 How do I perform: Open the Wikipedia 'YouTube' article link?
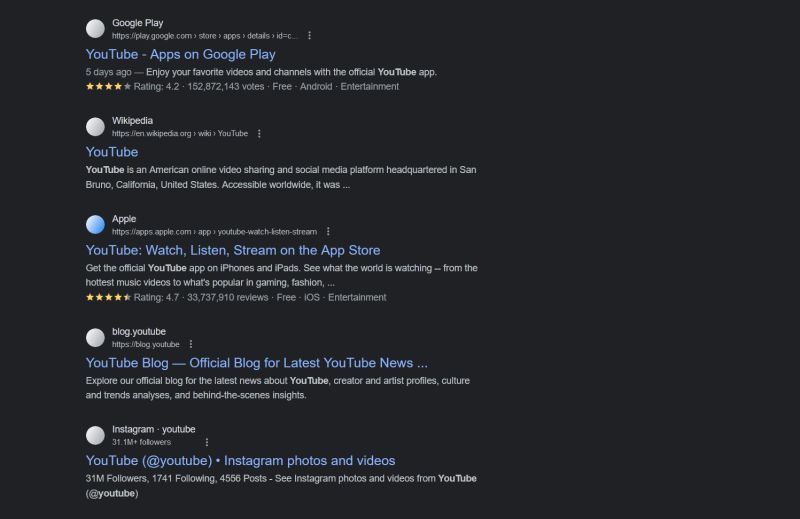[112, 152]
